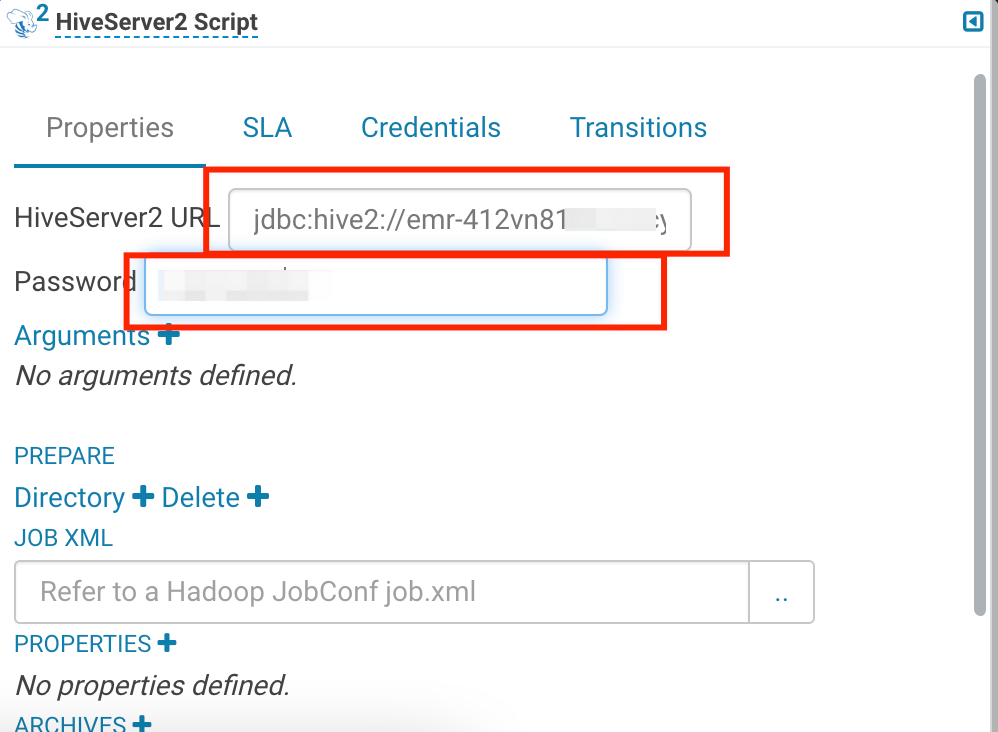Switch to the SLA tab
The width and height of the screenshot is (998, 732).
point(267,128)
